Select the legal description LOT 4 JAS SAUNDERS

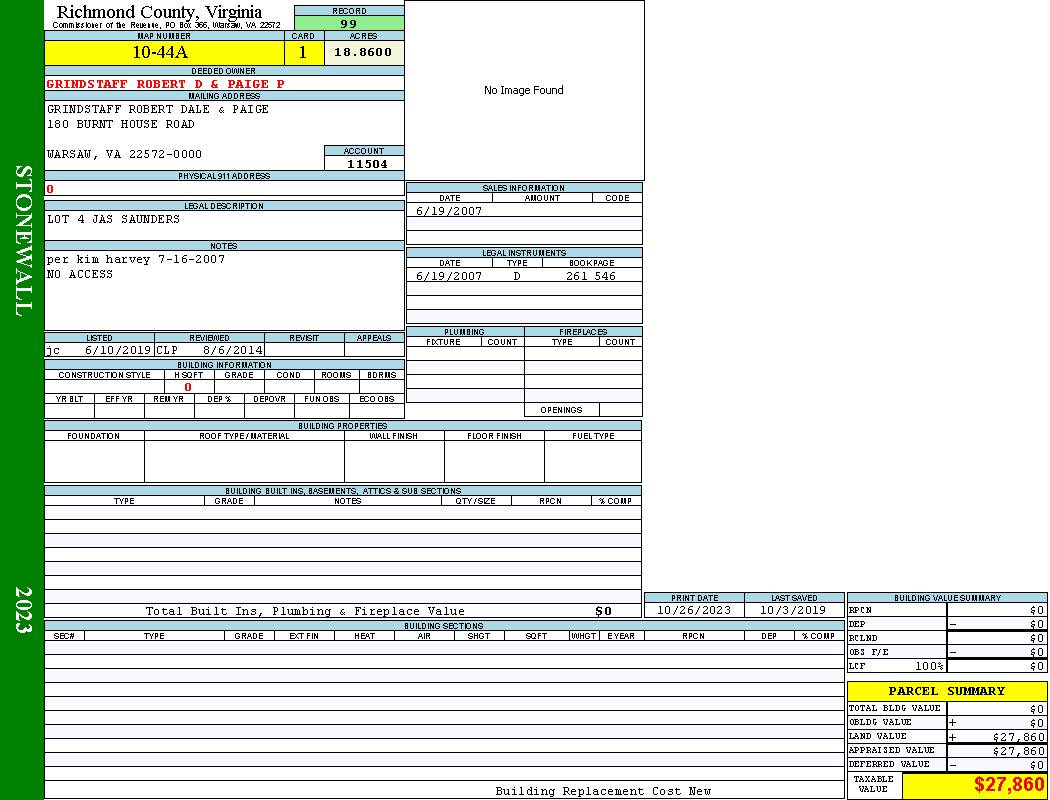114,219
